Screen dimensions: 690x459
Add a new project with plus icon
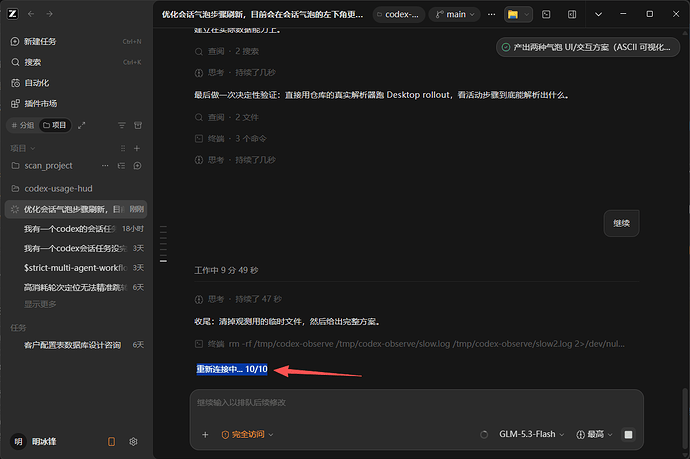[137, 148]
